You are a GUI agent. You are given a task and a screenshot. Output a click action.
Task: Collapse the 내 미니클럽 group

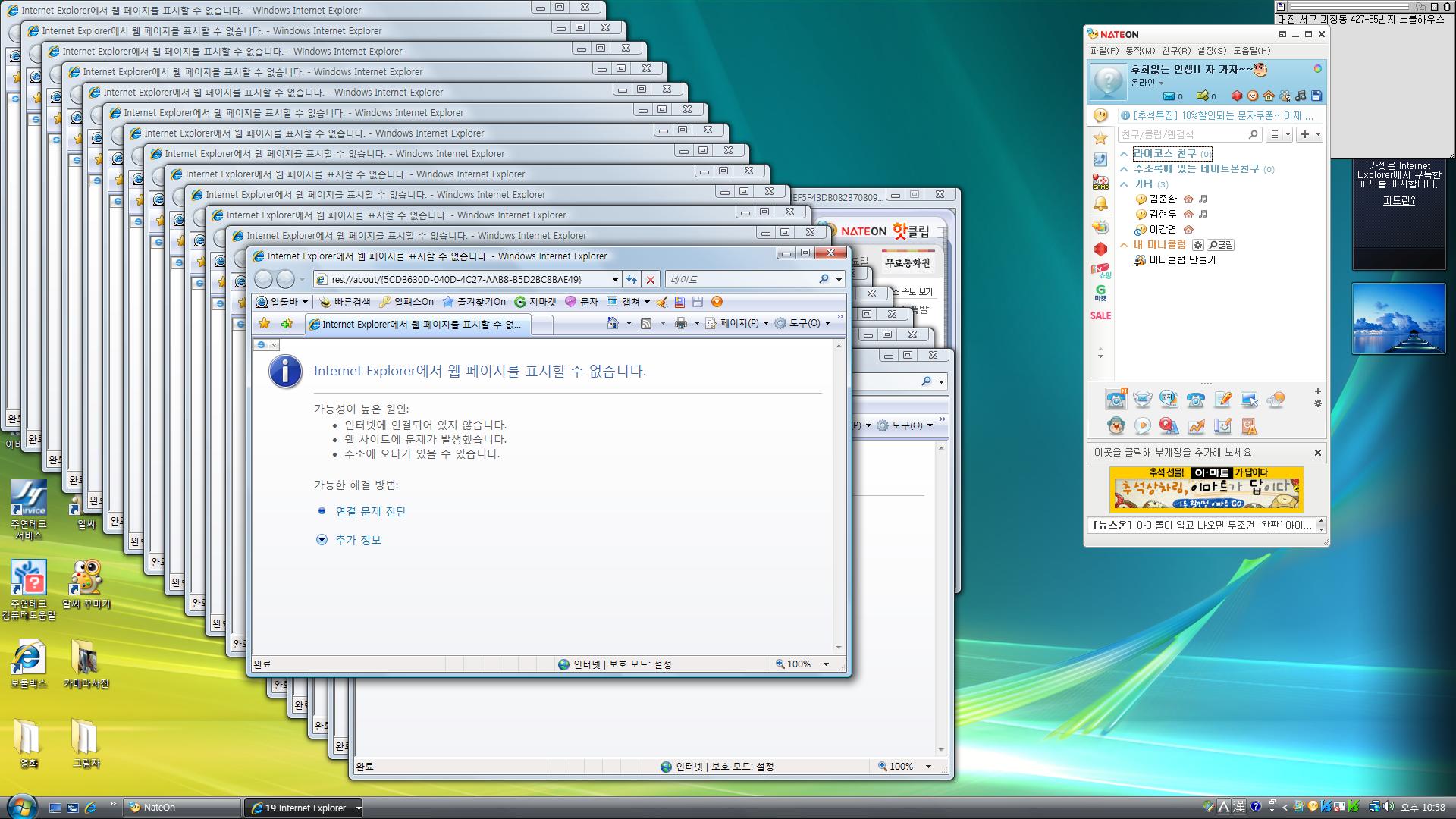[1124, 245]
